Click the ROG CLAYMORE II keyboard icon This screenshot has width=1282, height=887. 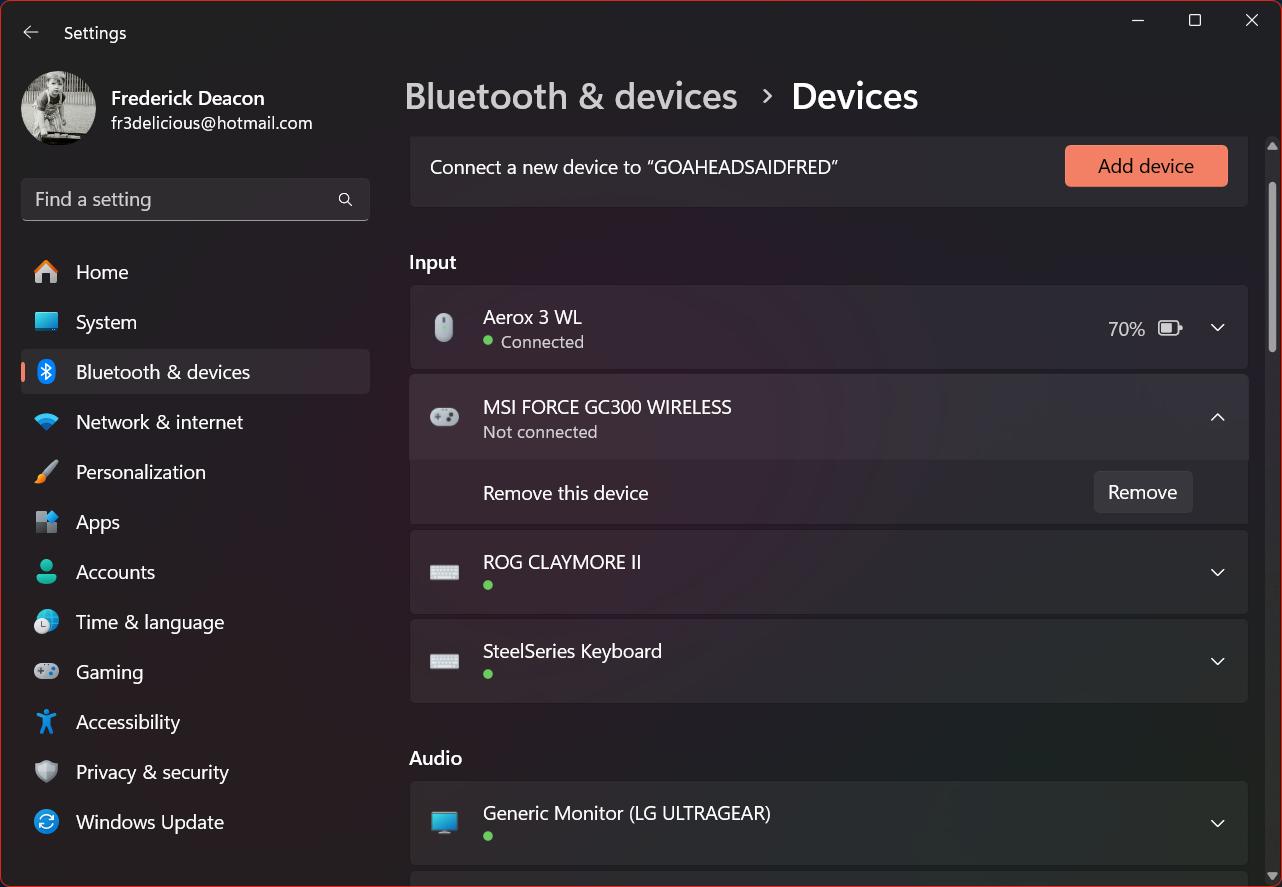[444, 572]
